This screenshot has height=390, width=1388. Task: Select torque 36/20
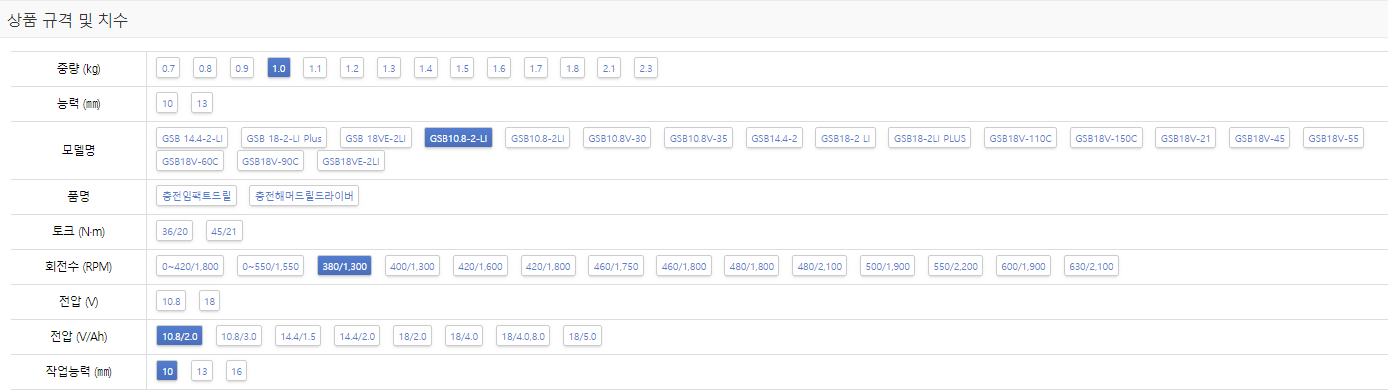(x=174, y=231)
